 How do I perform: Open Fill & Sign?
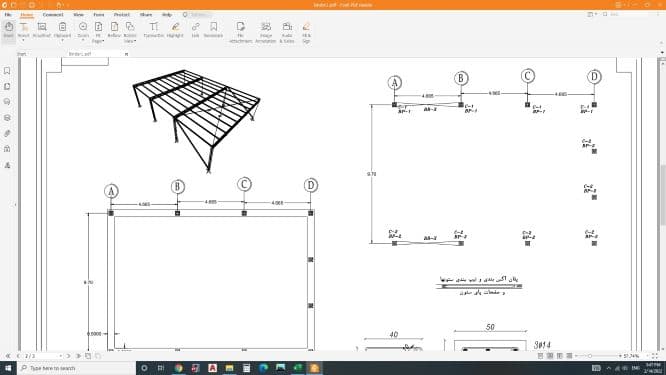(306, 32)
